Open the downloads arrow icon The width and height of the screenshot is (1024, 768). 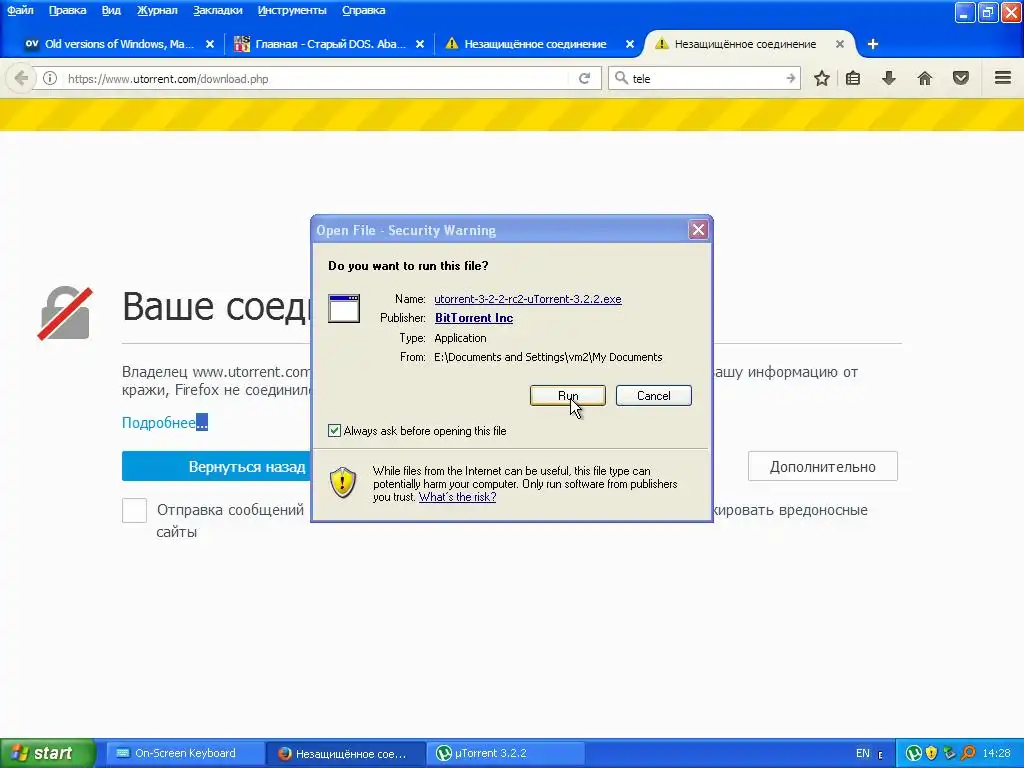coord(888,78)
